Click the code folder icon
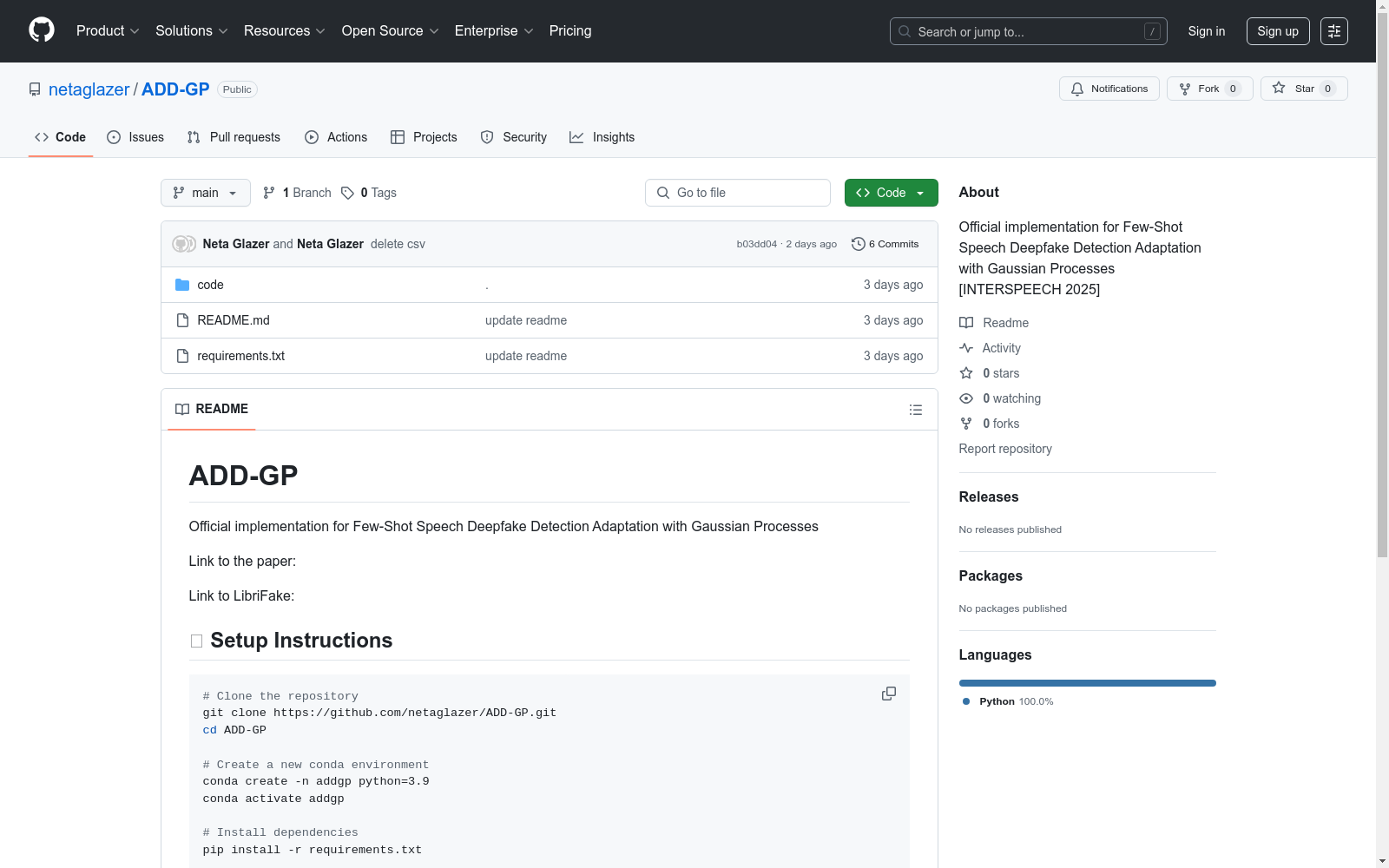Image resolution: width=1389 pixels, height=868 pixels. coord(182,285)
